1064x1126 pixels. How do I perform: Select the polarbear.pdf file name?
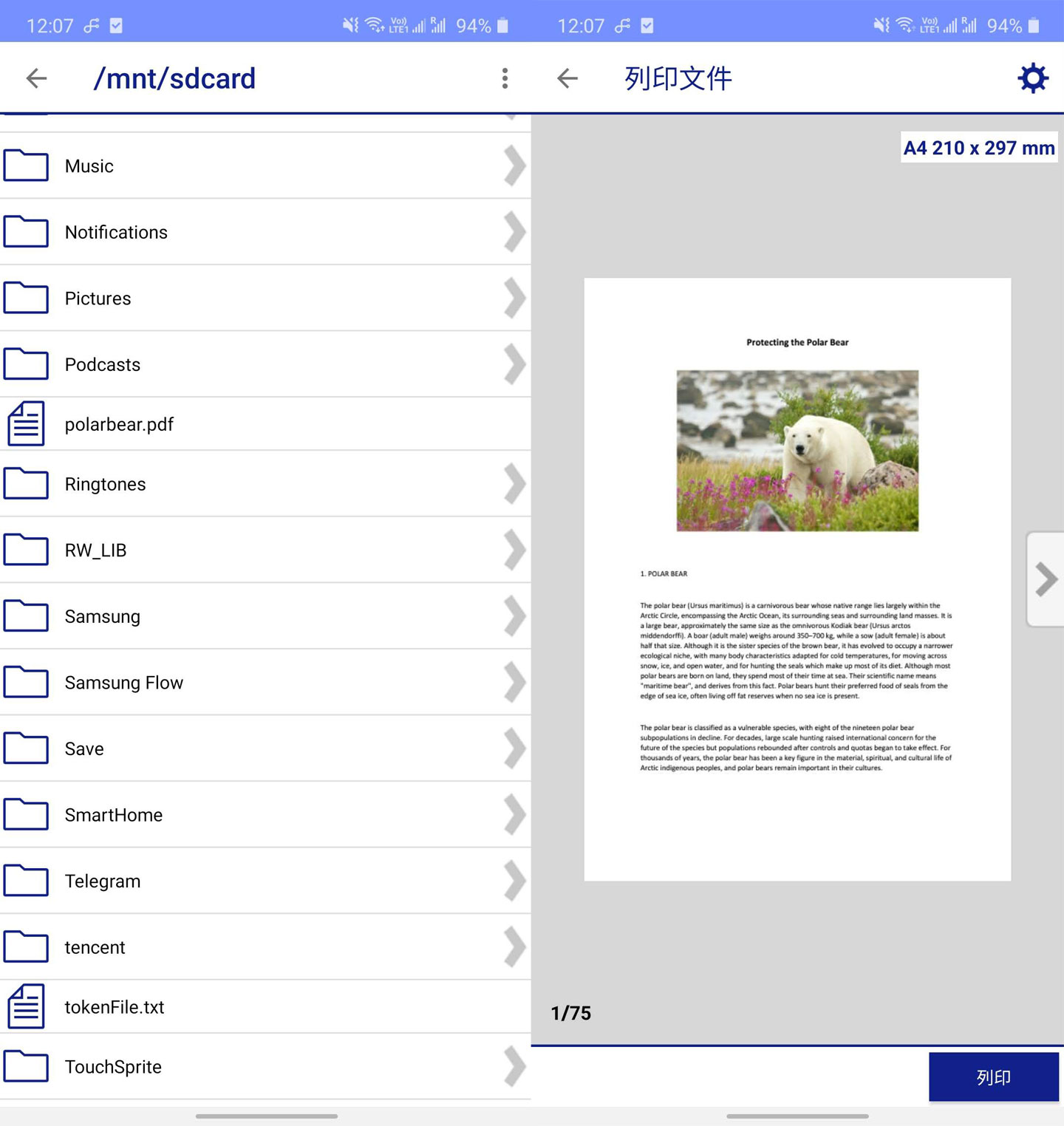pyautogui.click(x=119, y=424)
